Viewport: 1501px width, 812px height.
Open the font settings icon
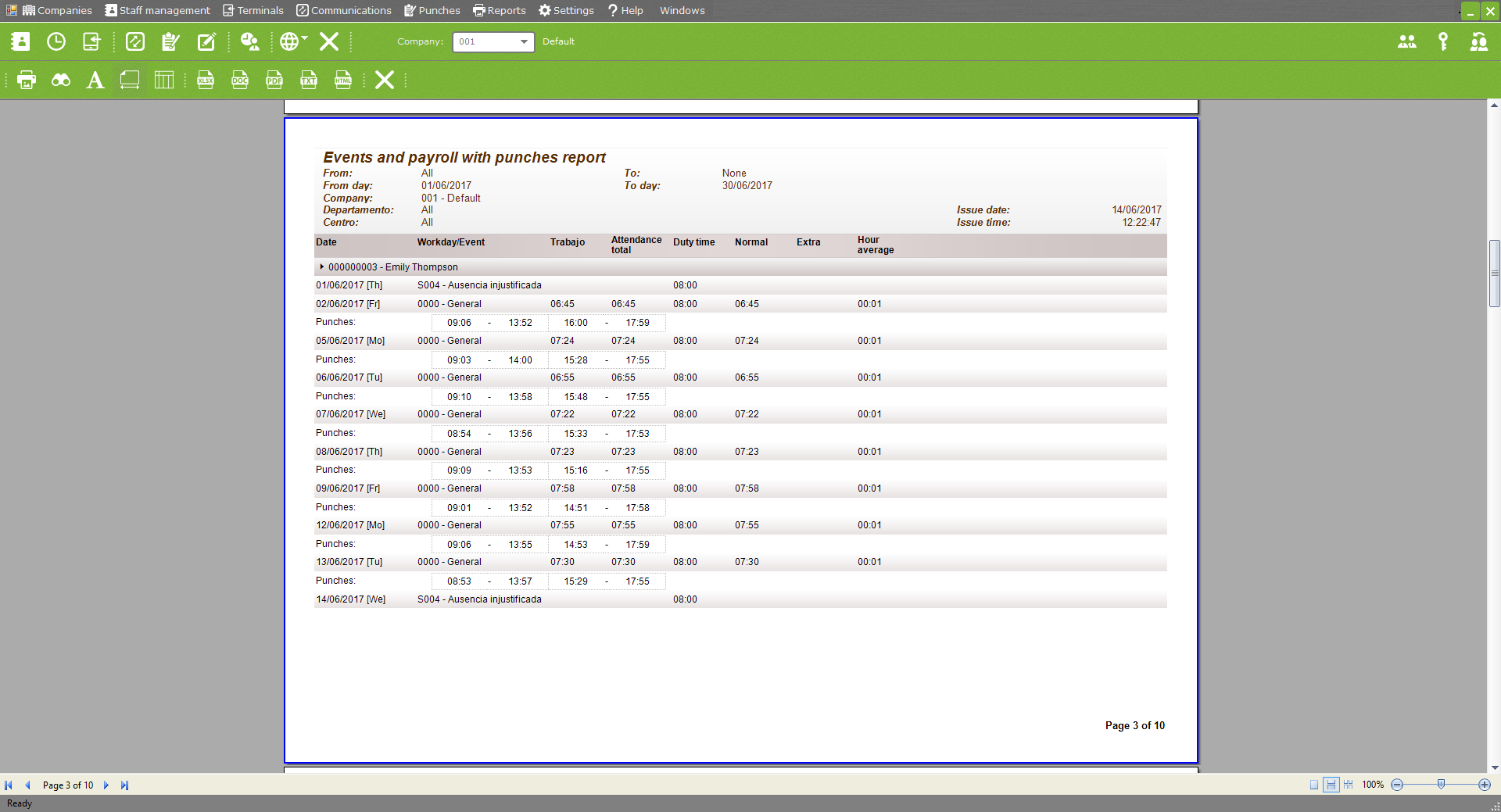95,80
